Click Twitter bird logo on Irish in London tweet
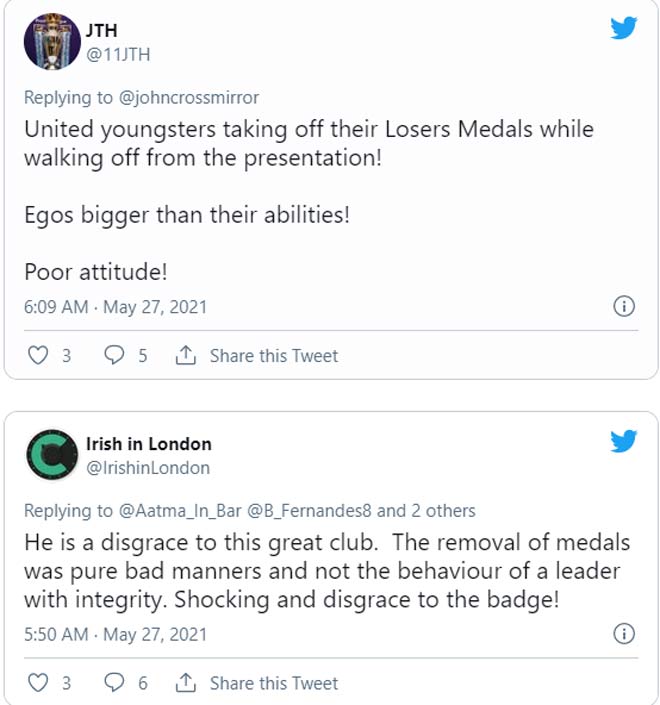This screenshot has width=660, height=705. click(x=623, y=441)
